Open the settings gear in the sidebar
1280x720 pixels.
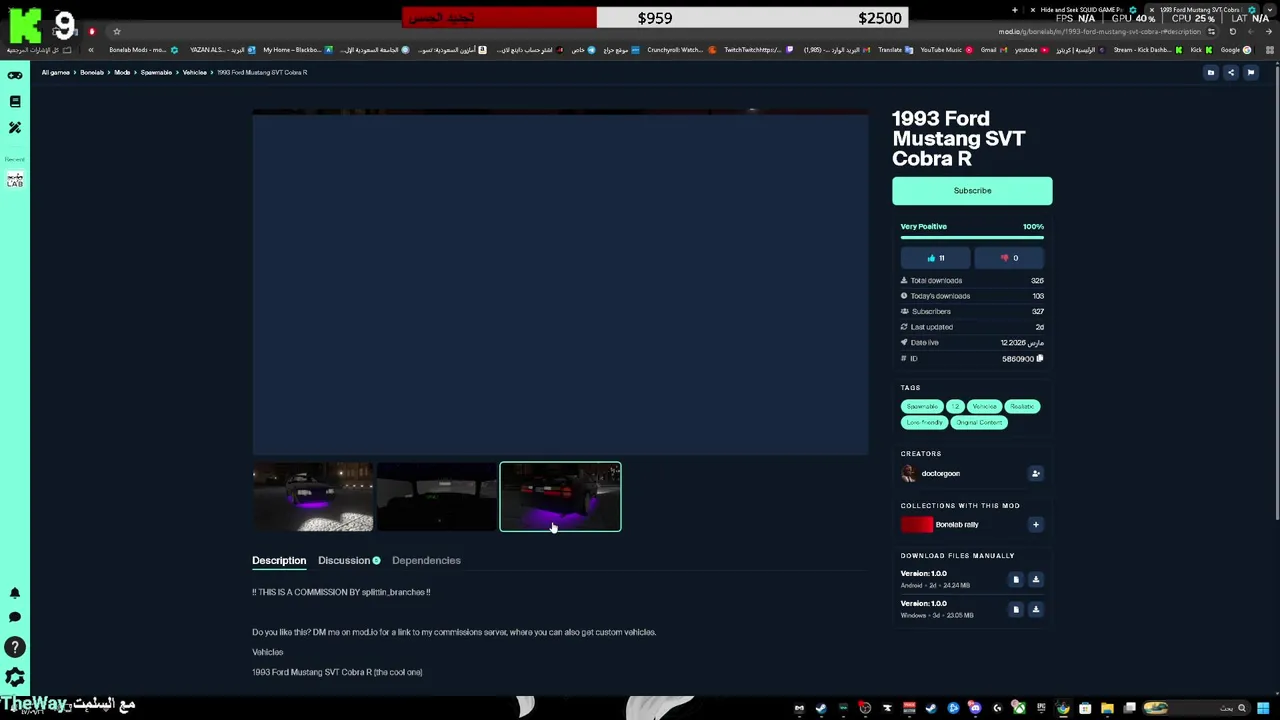tap(15, 678)
